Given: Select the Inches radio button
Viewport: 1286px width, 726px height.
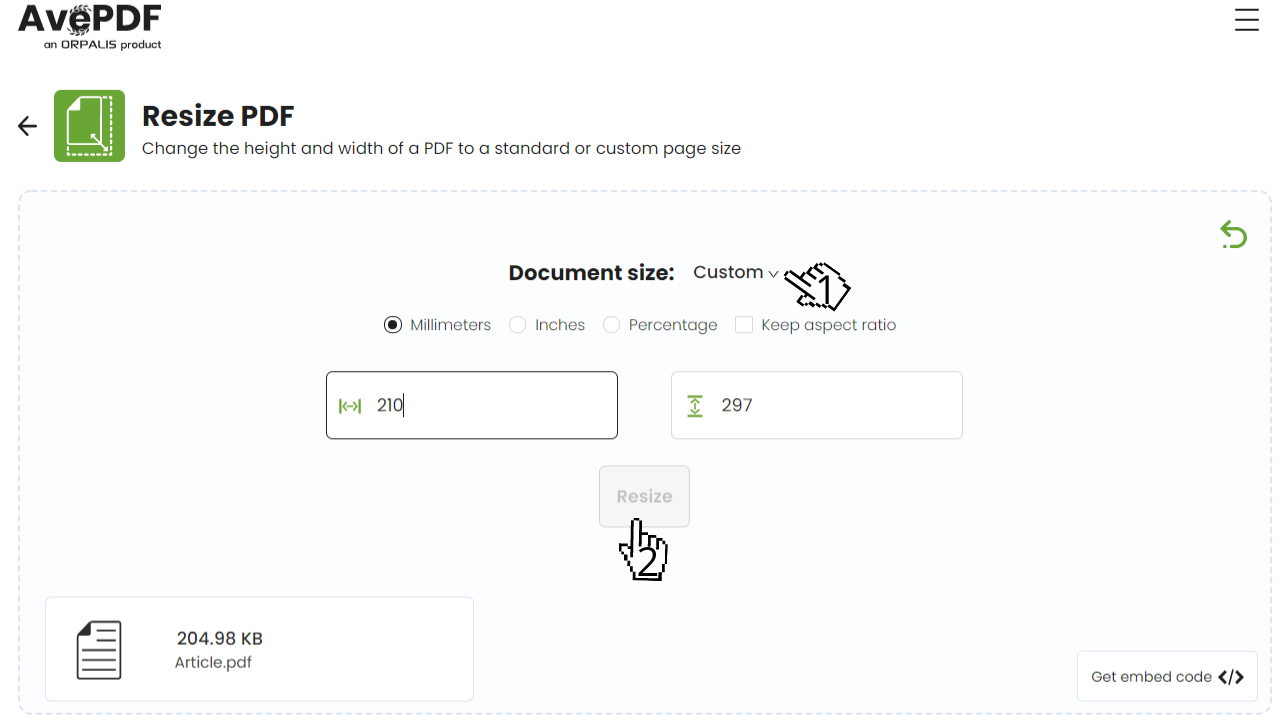Looking at the screenshot, I should [518, 324].
